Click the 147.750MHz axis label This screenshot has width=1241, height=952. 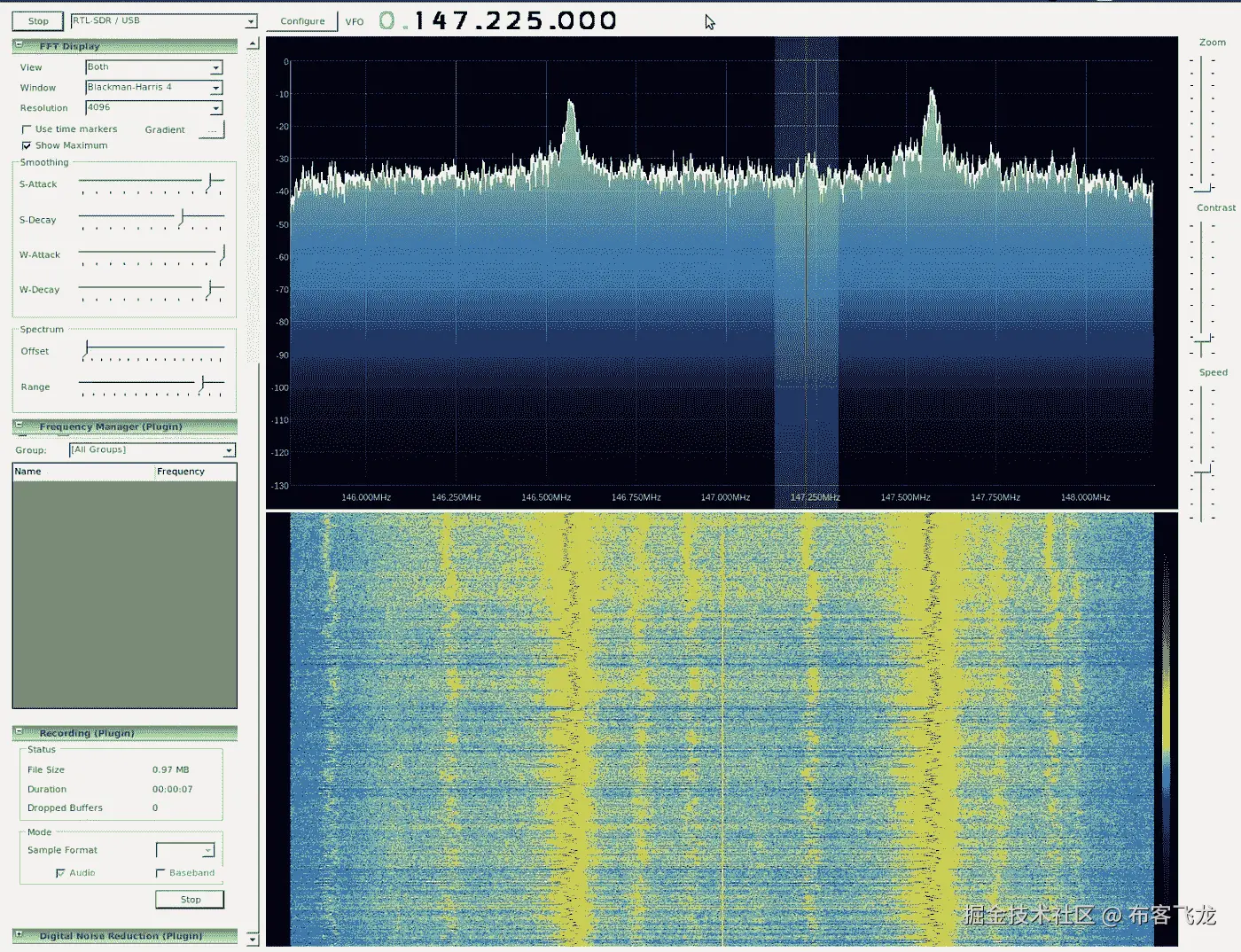pyautogui.click(x=995, y=497)
